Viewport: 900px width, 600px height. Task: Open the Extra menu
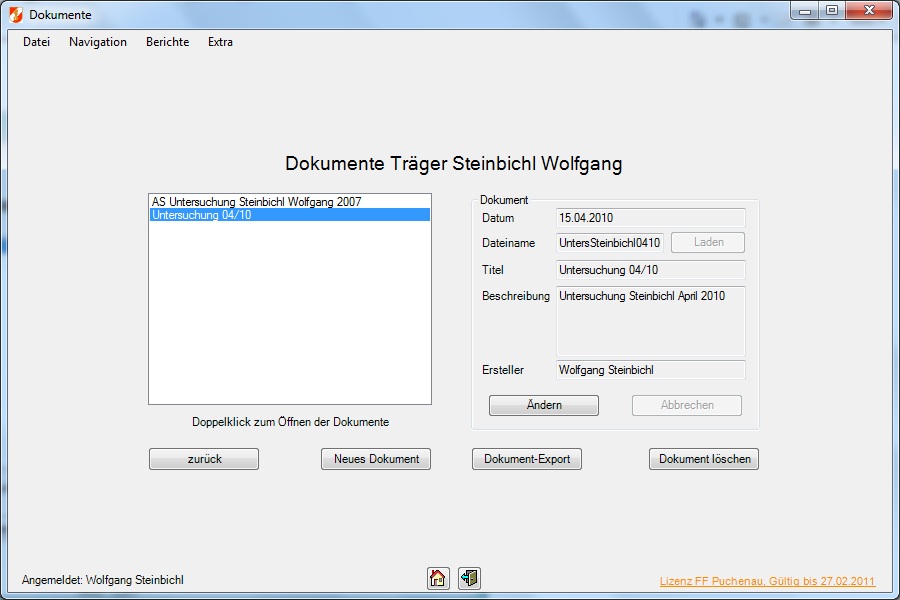[x=220, y=42]
